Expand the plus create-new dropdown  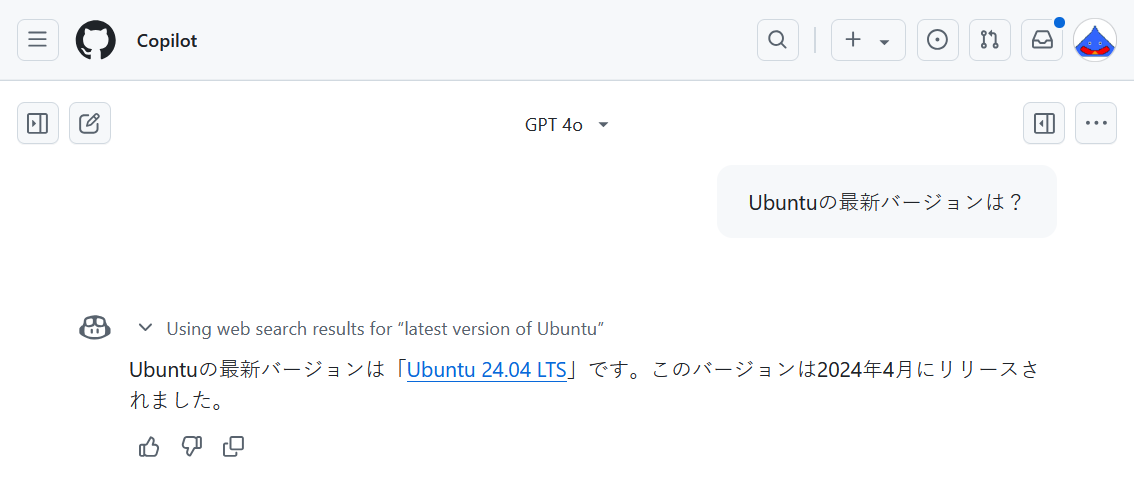click(x=868, y=40)
